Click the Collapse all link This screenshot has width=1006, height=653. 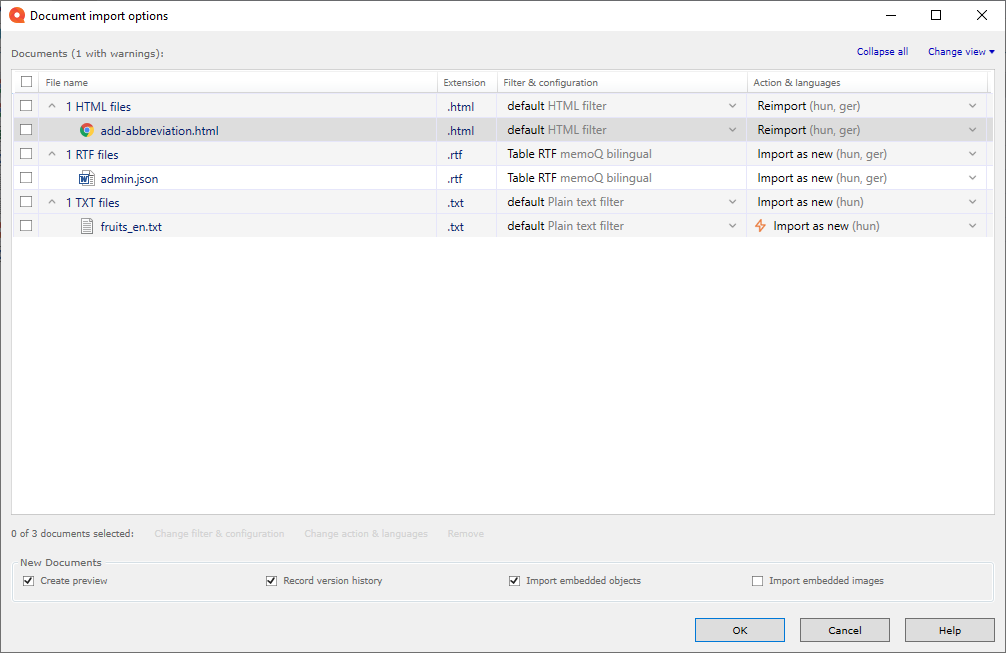coord(882,51)
